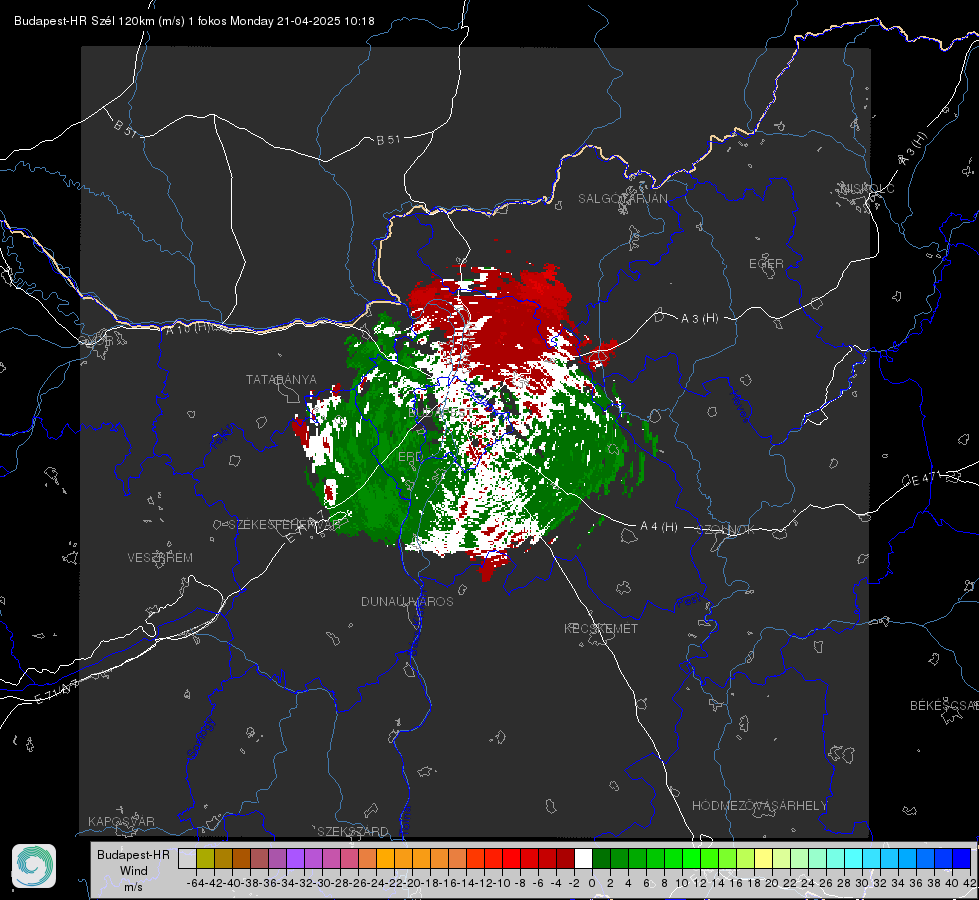Select the bright green swatch between 10 and 12
The height and width of the screenshot is (900, 979).
pos(691,858)
